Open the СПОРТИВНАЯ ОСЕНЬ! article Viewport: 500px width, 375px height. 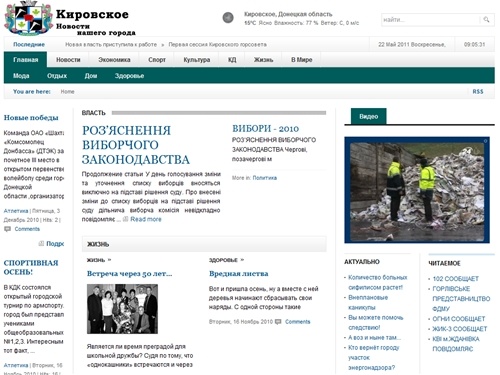coord(31,267)
